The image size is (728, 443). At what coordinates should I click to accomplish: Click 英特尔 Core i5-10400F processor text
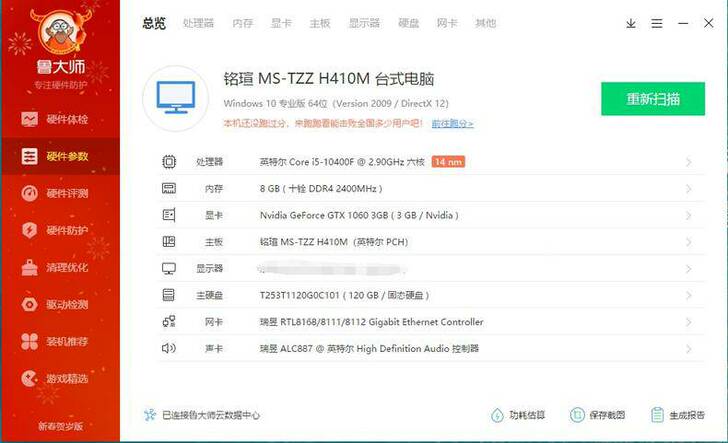pyautogui.click(x=342, y=162)
